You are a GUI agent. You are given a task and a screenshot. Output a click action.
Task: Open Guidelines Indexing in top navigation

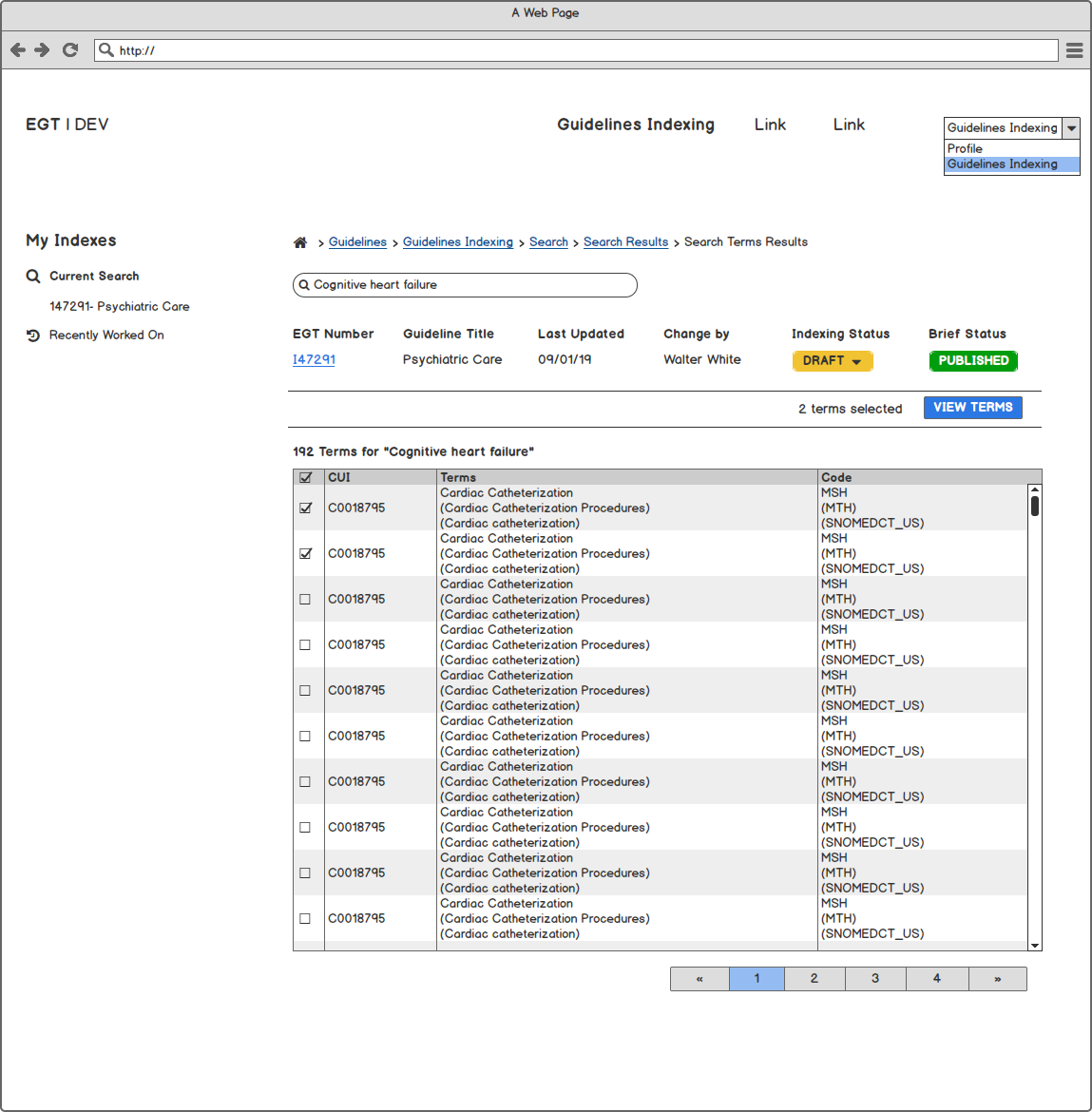[635, 125]
